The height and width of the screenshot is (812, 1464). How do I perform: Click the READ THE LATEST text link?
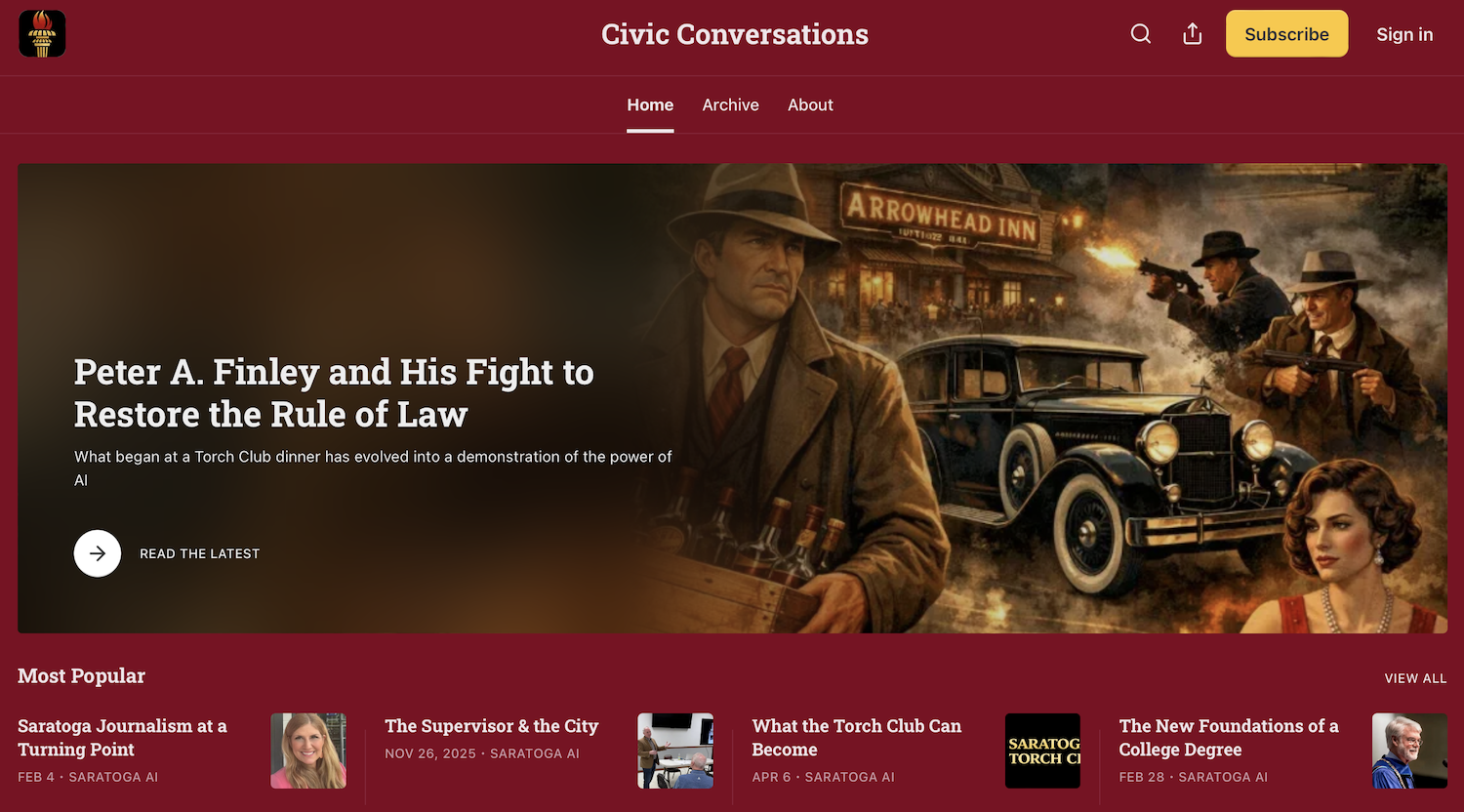pyautogui.click(x=199, y=553)
